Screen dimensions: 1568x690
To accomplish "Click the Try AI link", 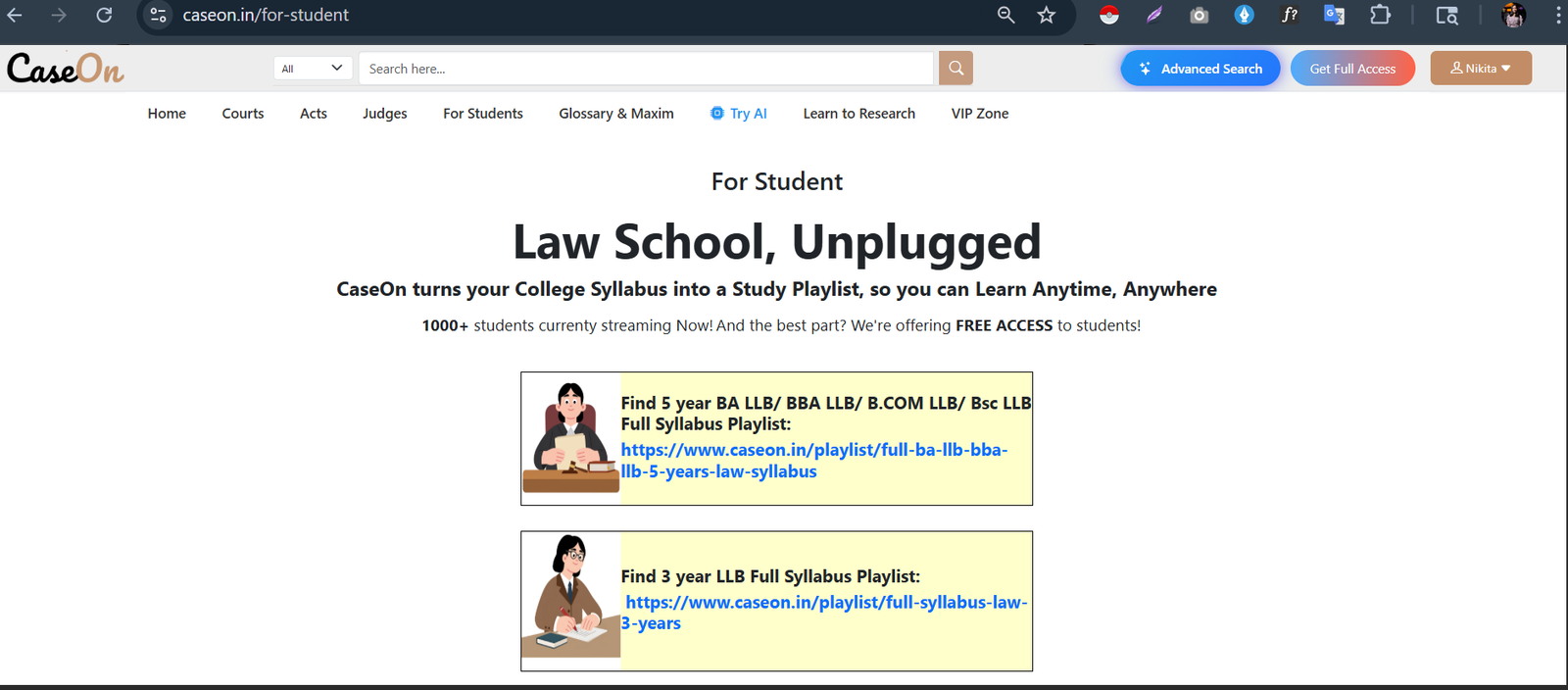I will pos(739,114).
